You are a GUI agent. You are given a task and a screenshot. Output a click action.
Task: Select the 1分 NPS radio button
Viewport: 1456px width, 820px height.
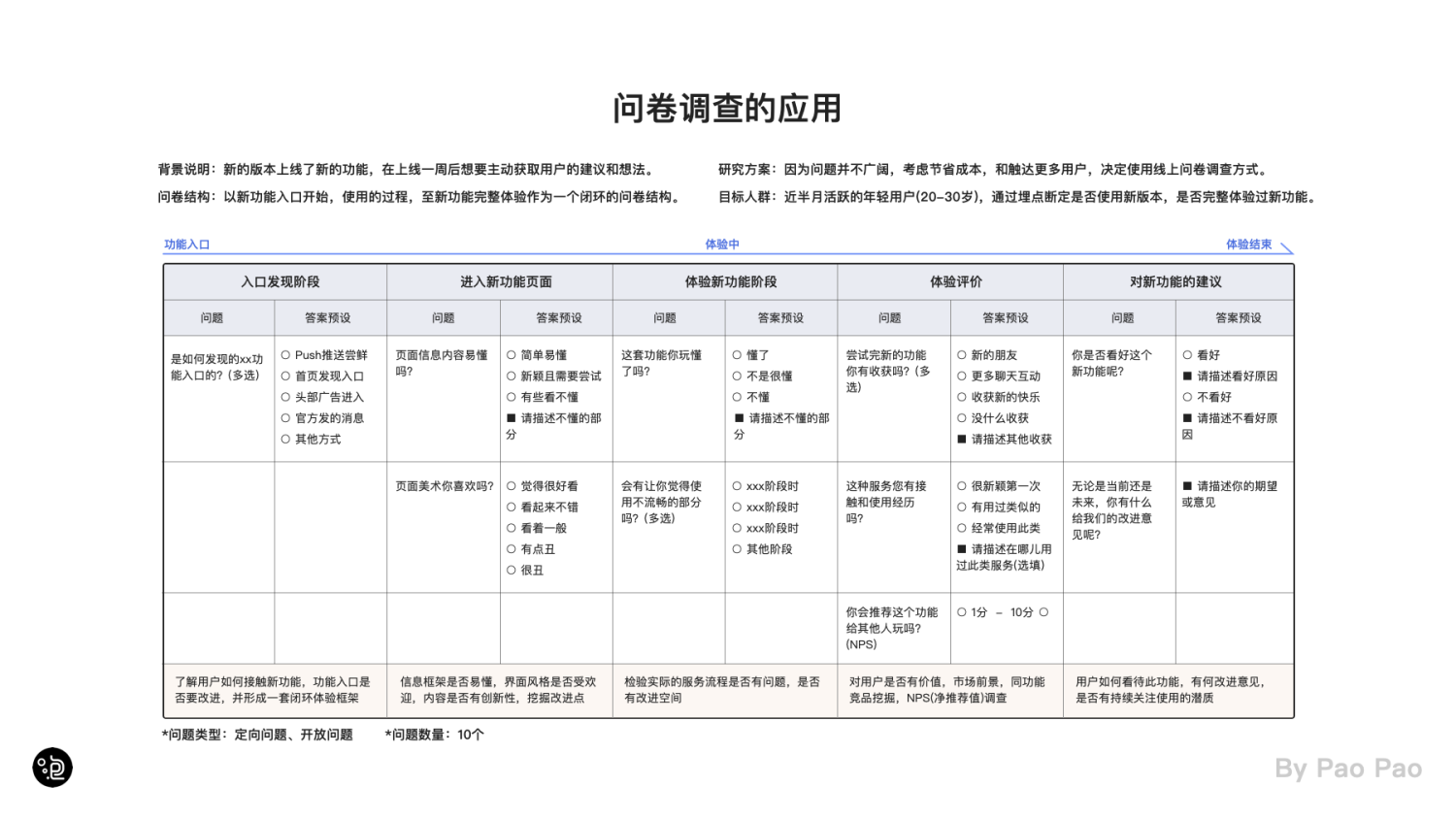(x=962, y=612)
